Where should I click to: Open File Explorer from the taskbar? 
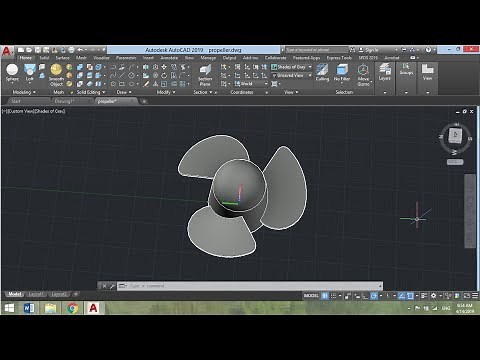[51, 308]
